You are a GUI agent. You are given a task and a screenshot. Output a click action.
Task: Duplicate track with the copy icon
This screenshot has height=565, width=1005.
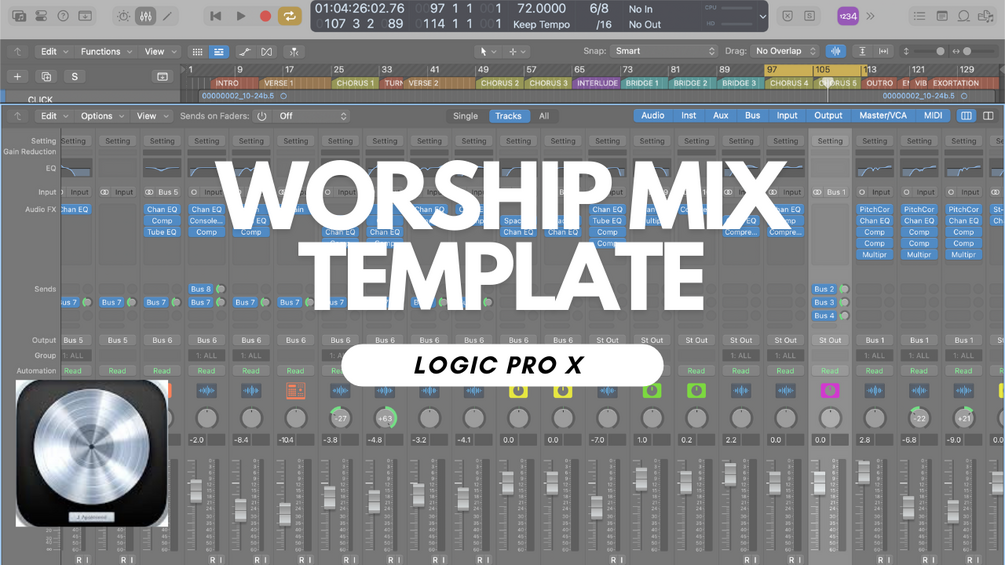46,77
